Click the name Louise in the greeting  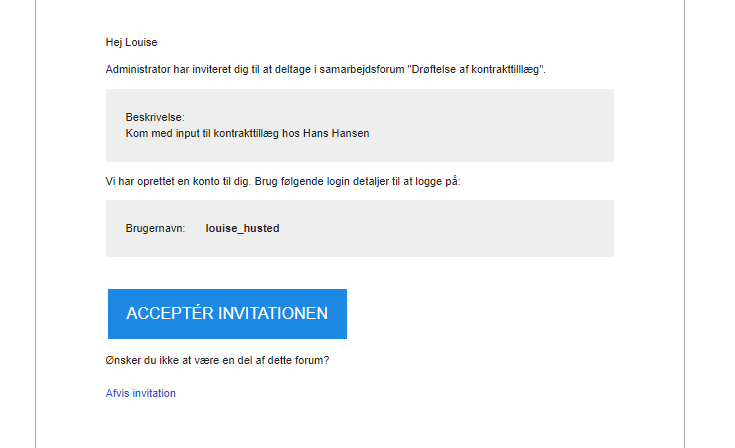[x=141, y=42]
